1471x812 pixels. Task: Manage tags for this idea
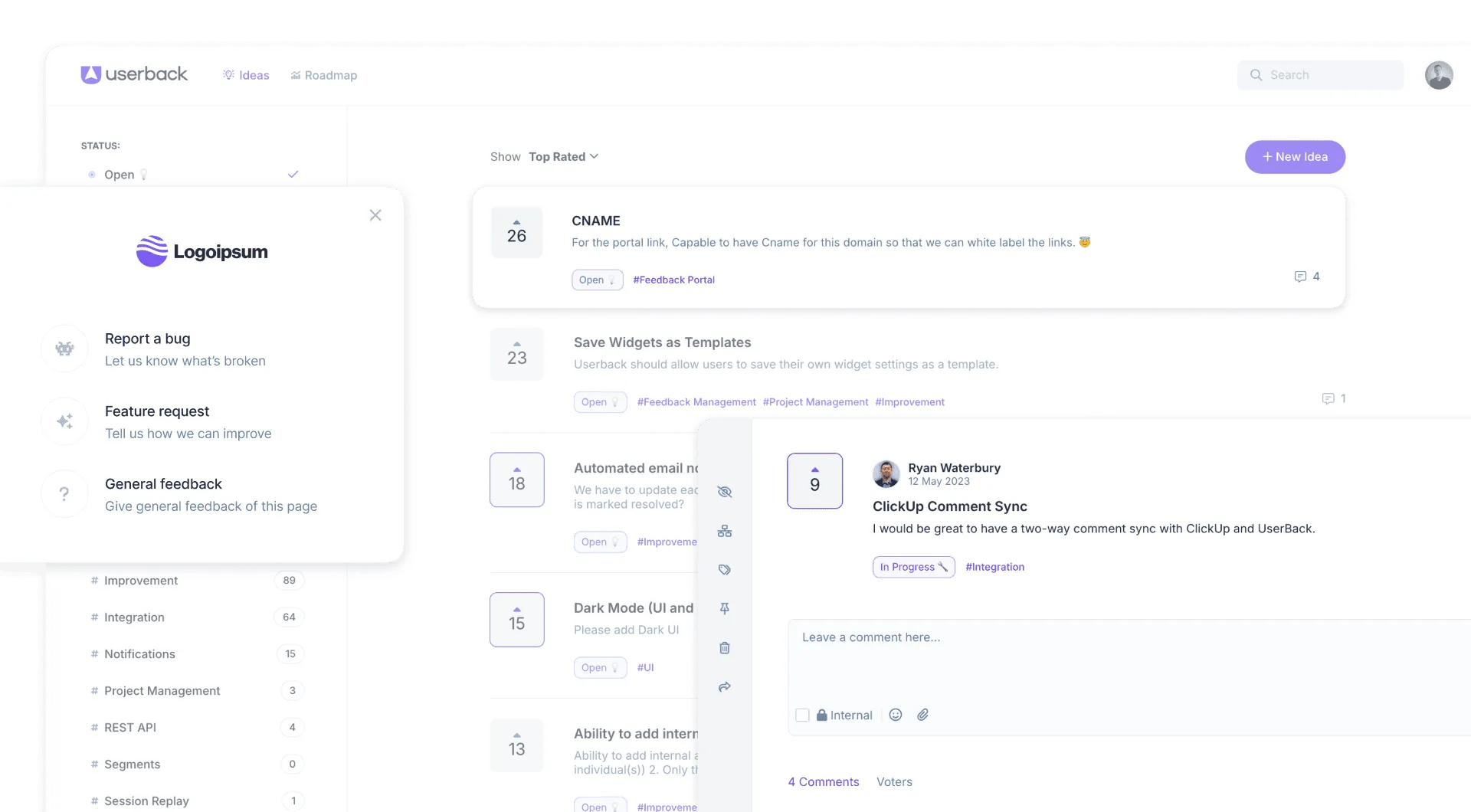pos(725,570)
